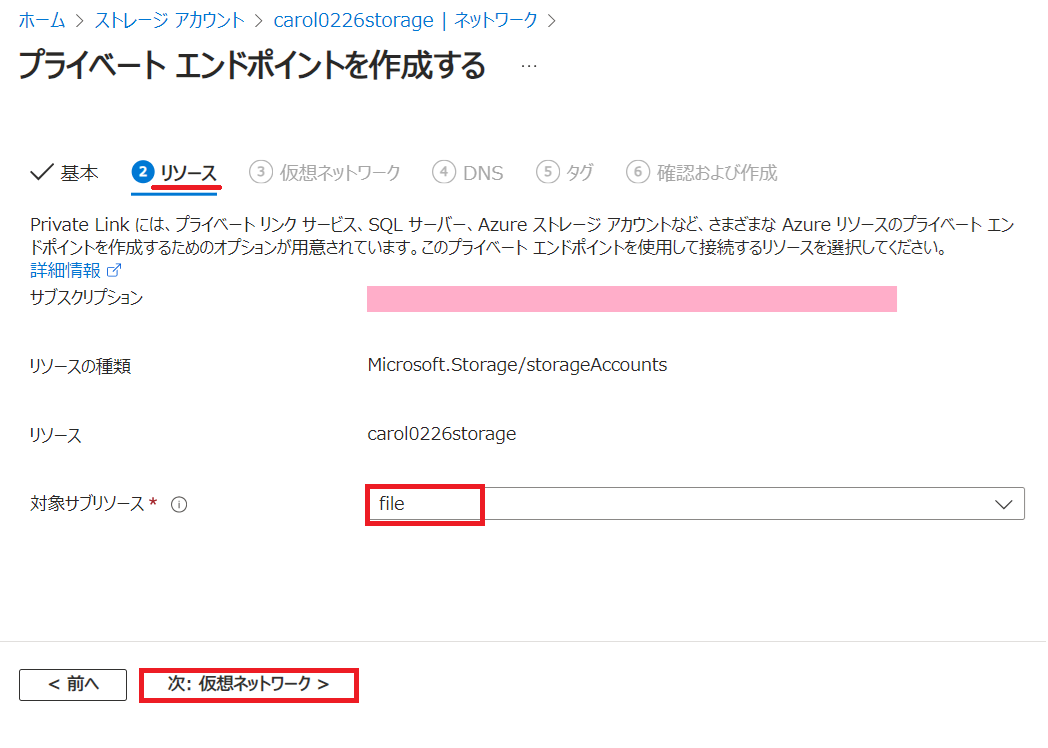Viewport: 1048px width, 748px height.
Task: Click the リソース field label above 対象サブリソース
Action: point(55,435)
